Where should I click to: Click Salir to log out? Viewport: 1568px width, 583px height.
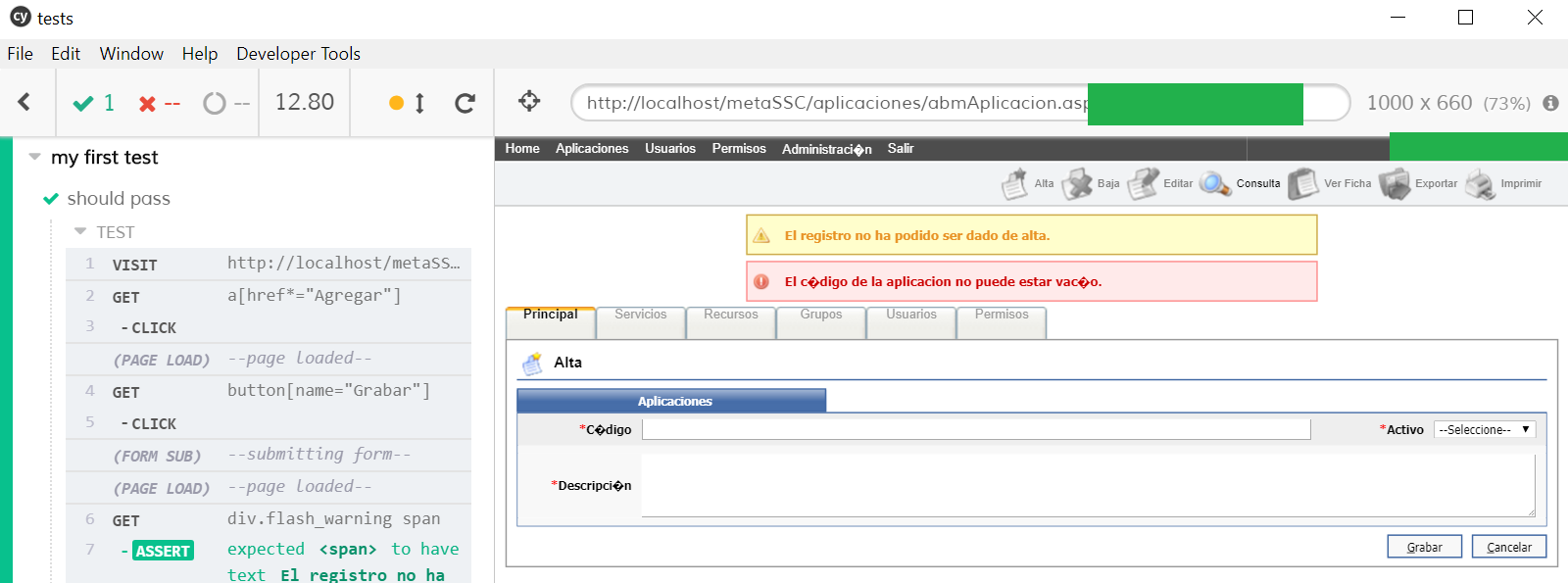point(901,149)
